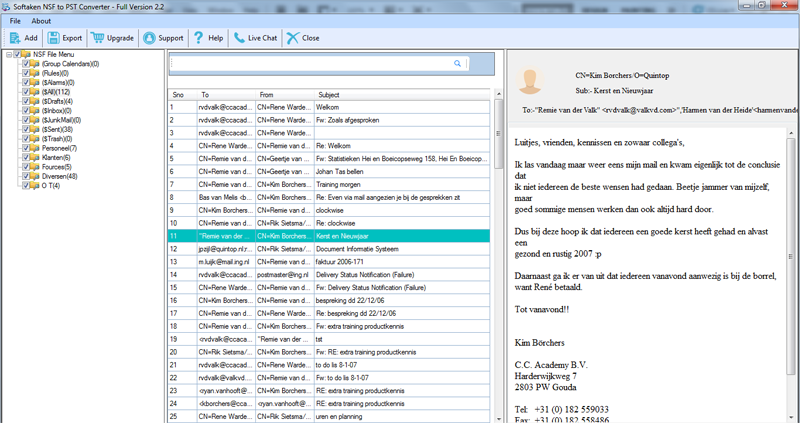Select the Personeel(7) folder label
The width and height of the screenshot is (800, 423).
(x=59, y=148)
